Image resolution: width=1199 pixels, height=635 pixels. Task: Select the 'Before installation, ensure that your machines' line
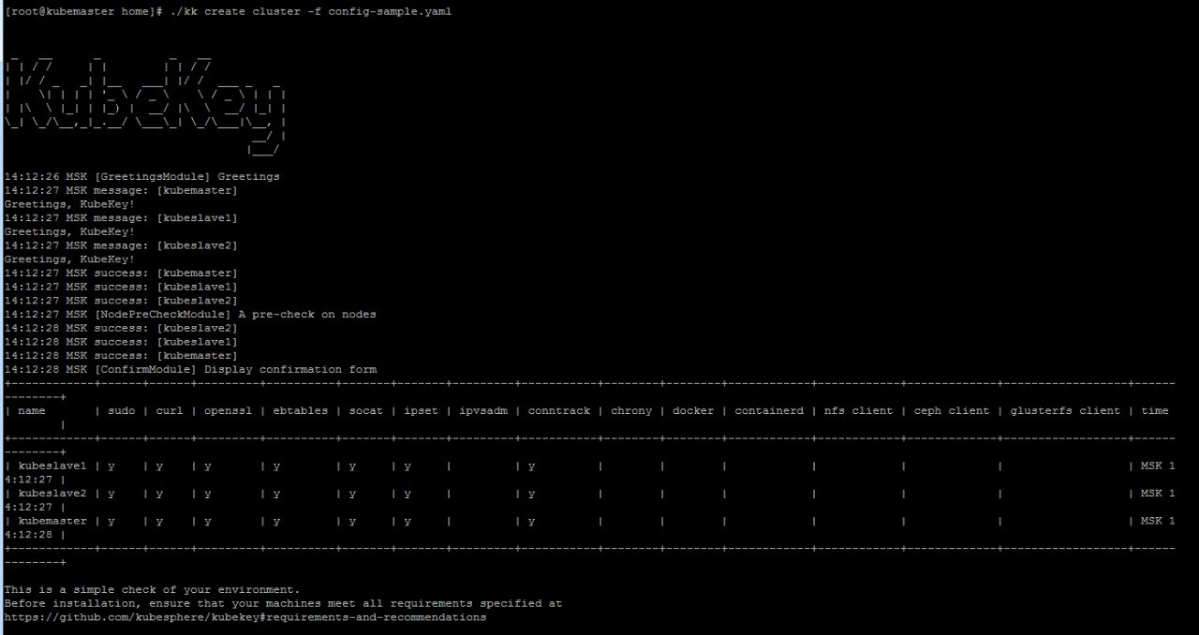(x=283, y=604)
